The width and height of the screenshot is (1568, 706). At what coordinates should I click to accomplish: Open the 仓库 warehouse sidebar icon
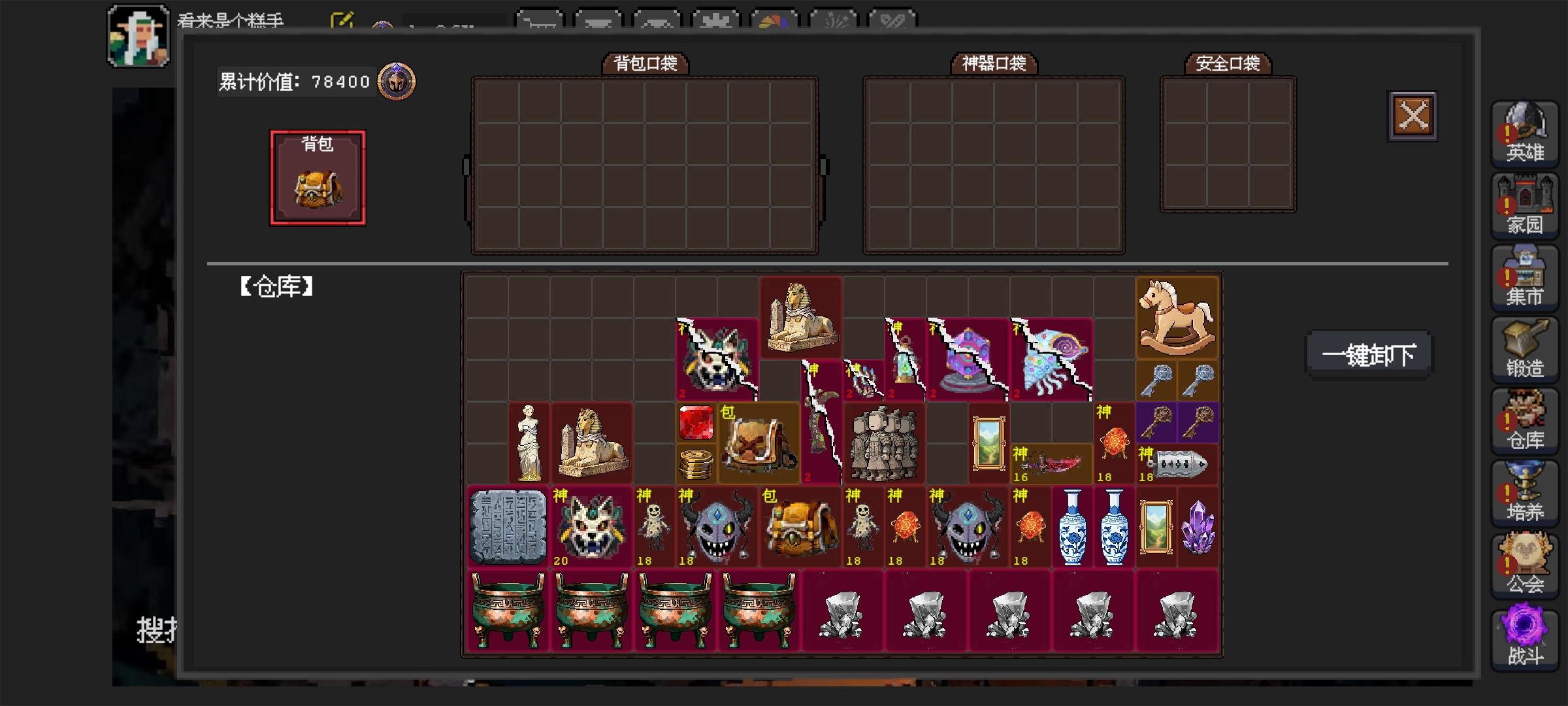[x=1524, y=421]
